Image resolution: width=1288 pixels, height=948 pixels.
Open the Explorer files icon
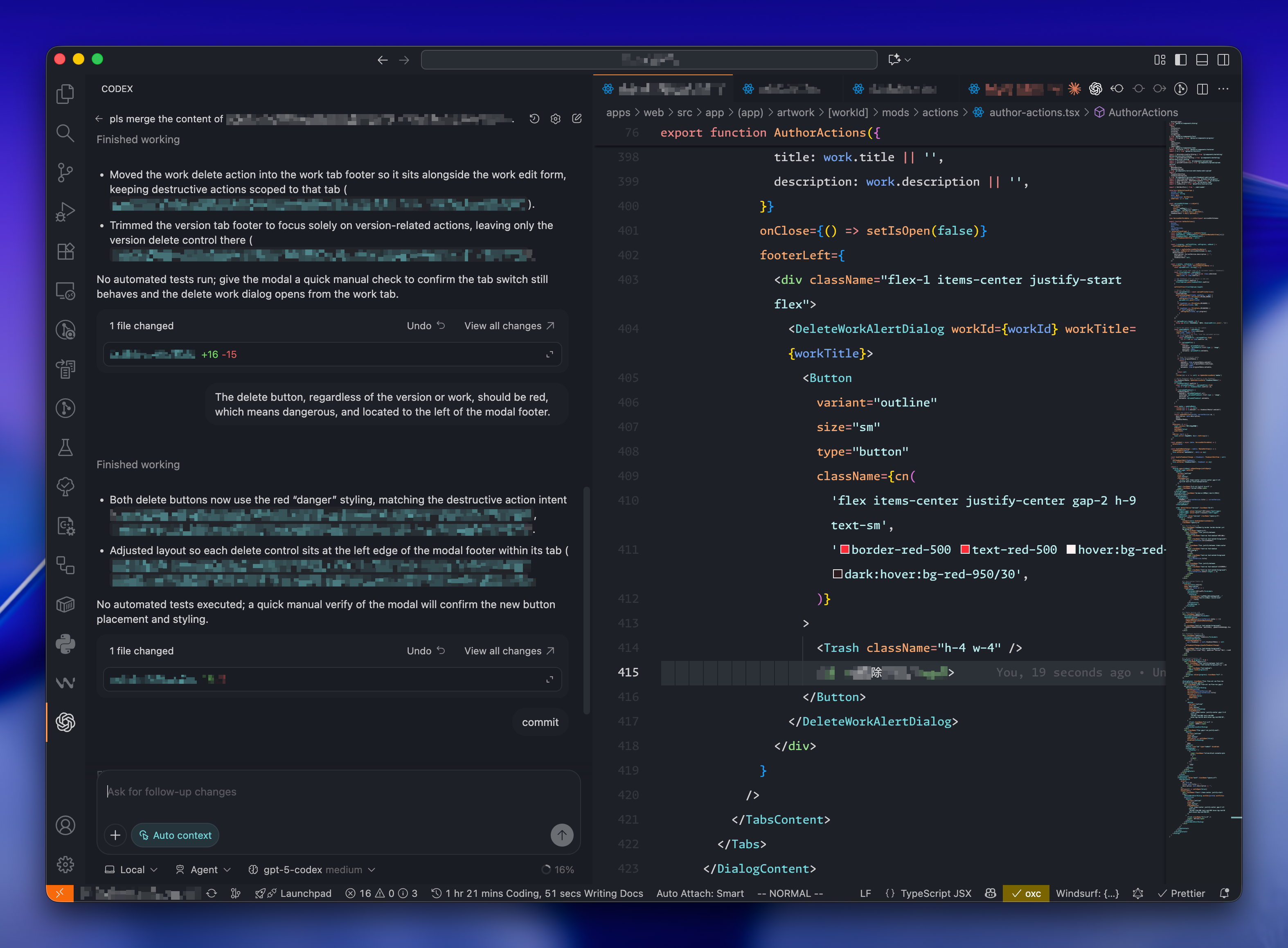[65, 94]
